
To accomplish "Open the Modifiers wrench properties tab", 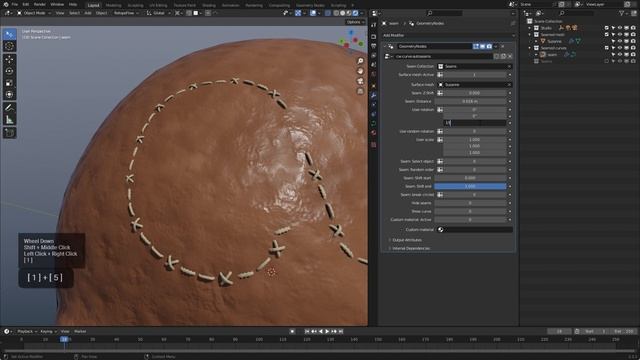I will click(373, 95).
